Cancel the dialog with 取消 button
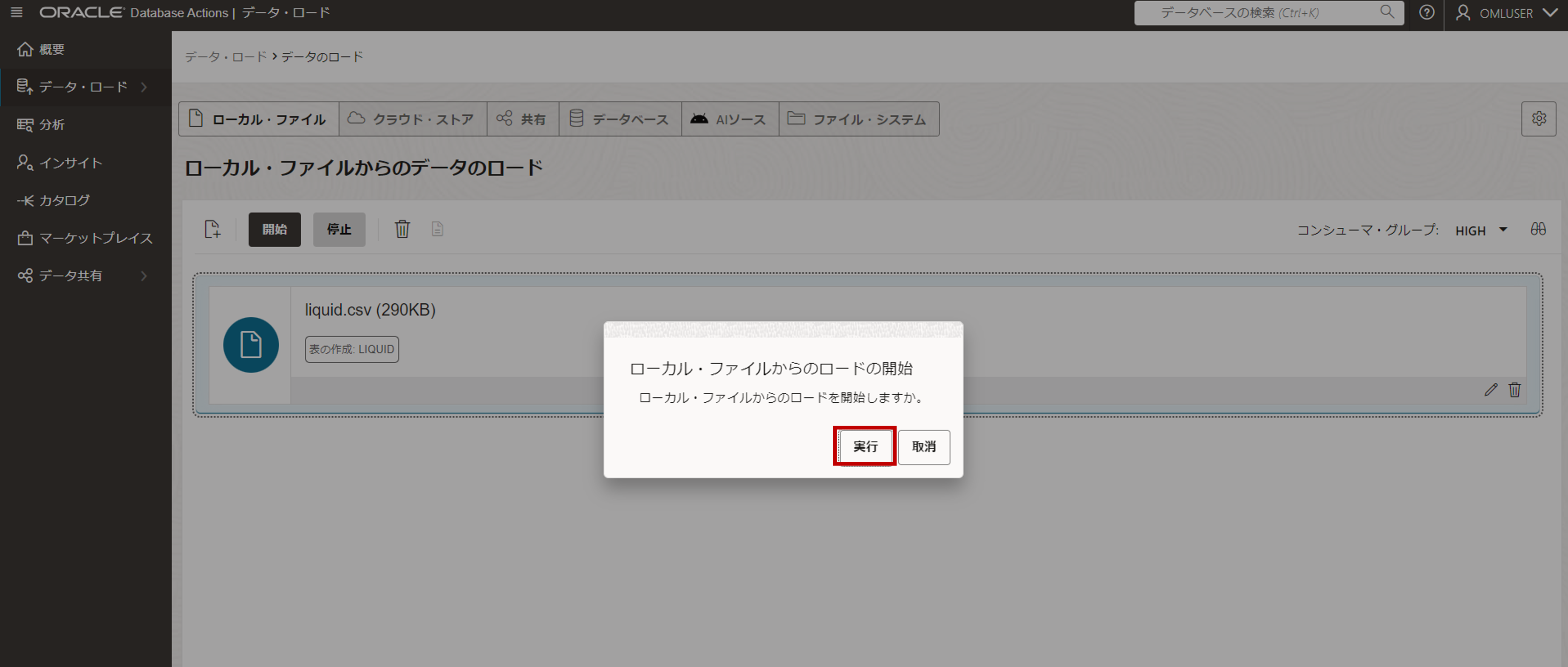Viewport: 1568px width, 667px height. point(923,447)
